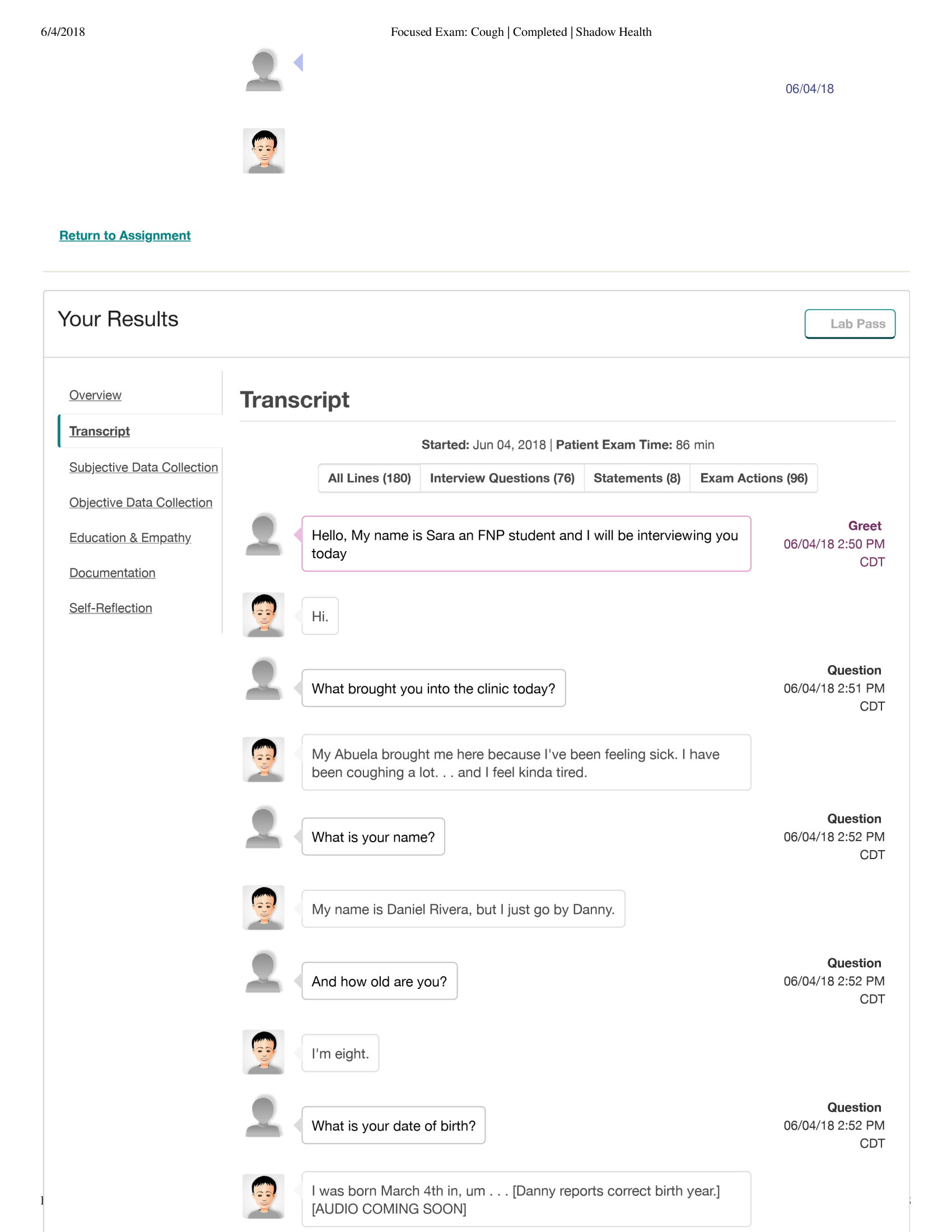The height and width of the screenshot is (1232, 952).
Task: Open the Self-Reflection section
Action: coord(110,608)
